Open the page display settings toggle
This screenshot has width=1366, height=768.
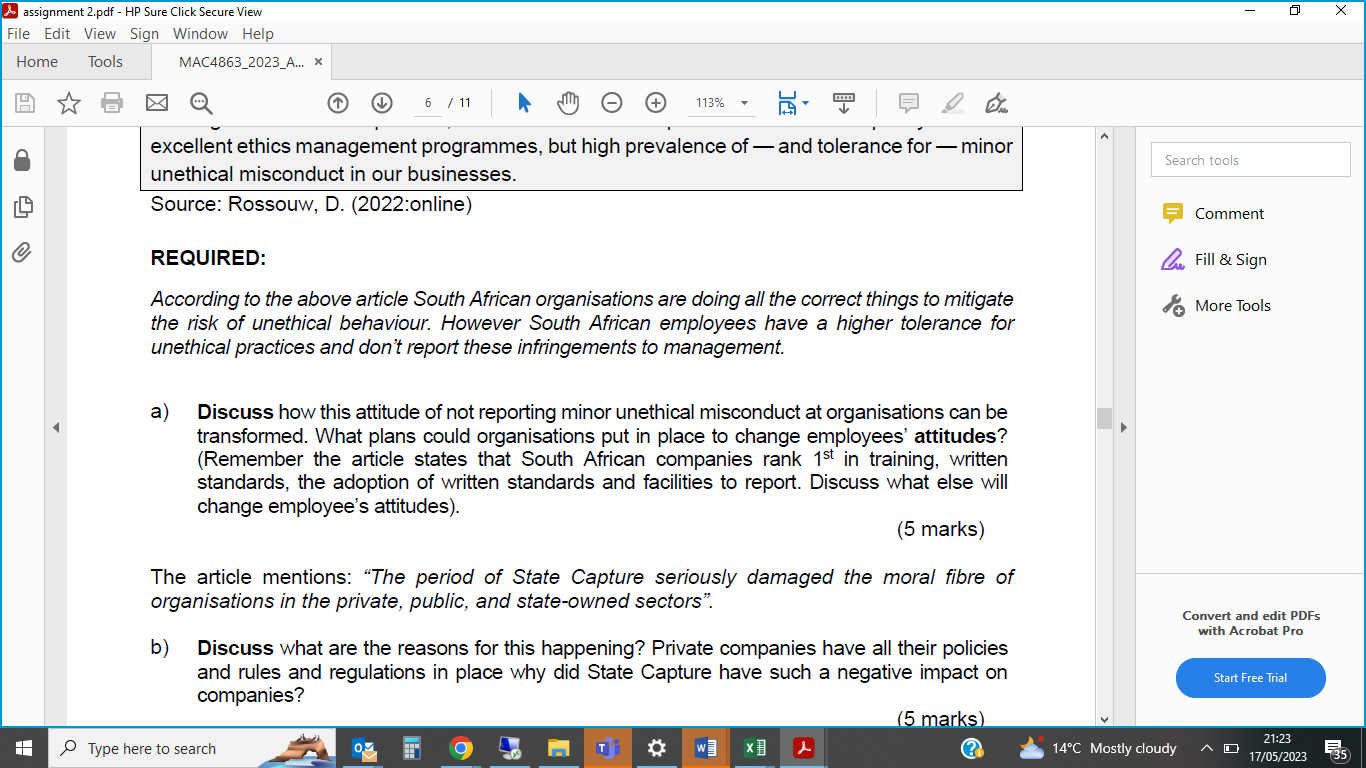[x=787, y=102]
